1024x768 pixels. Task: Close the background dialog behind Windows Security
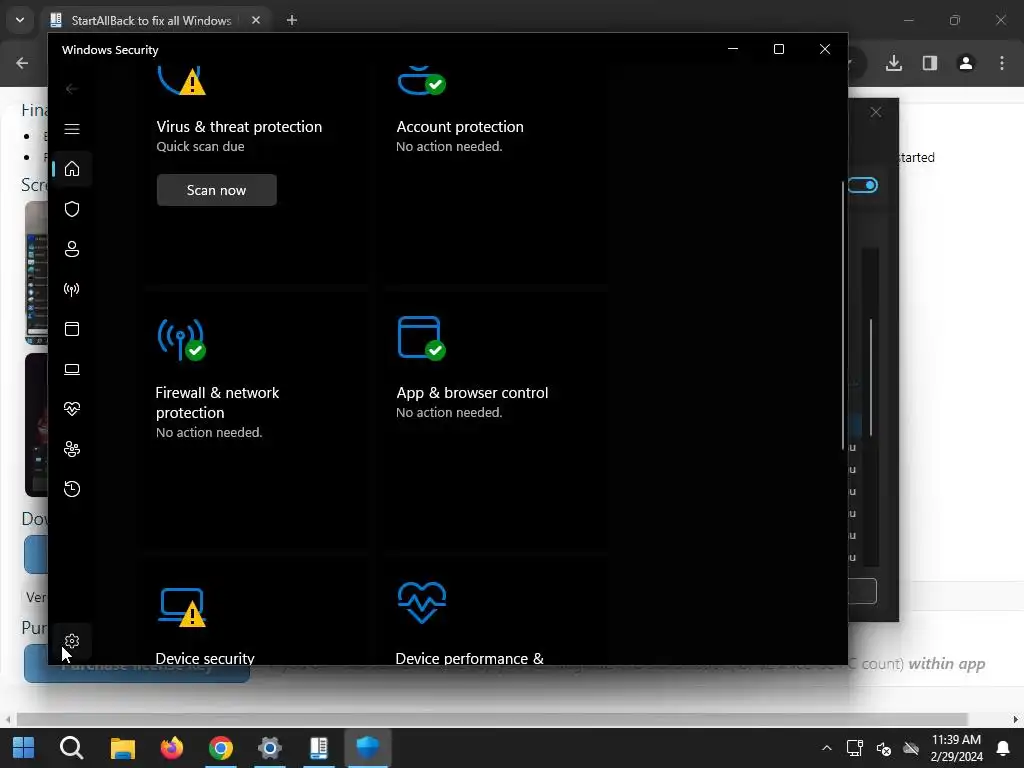876,112
